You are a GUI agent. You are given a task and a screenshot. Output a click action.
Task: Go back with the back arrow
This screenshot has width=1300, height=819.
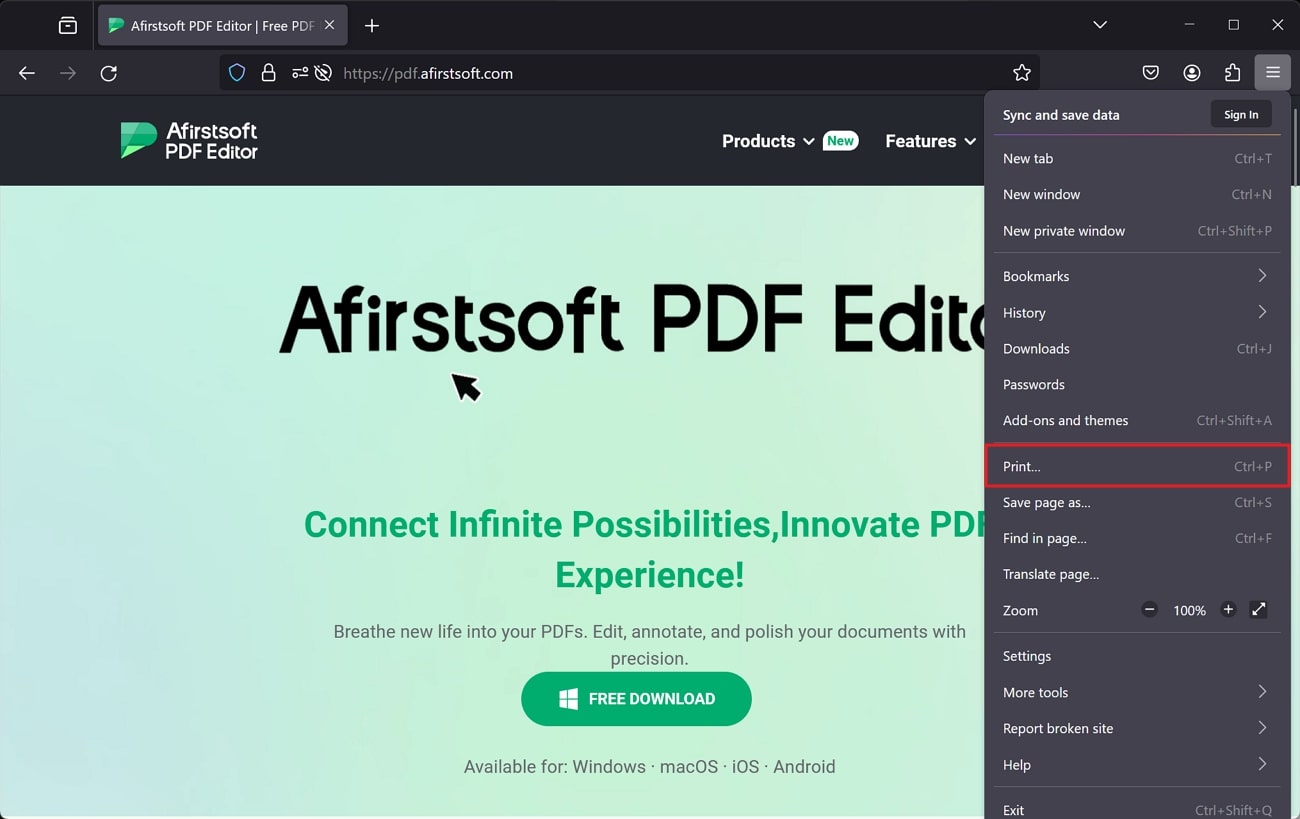pos(27,73)
